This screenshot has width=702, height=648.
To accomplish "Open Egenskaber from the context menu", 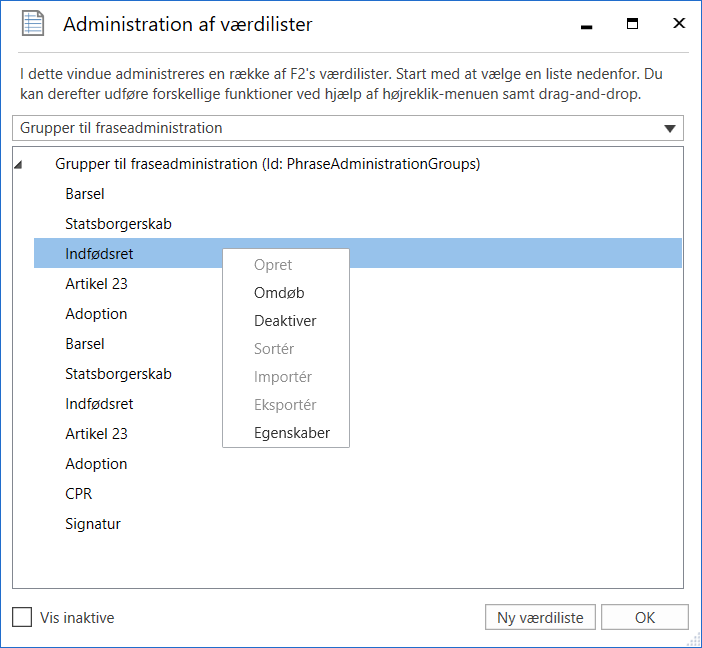I will coord(292,433).
